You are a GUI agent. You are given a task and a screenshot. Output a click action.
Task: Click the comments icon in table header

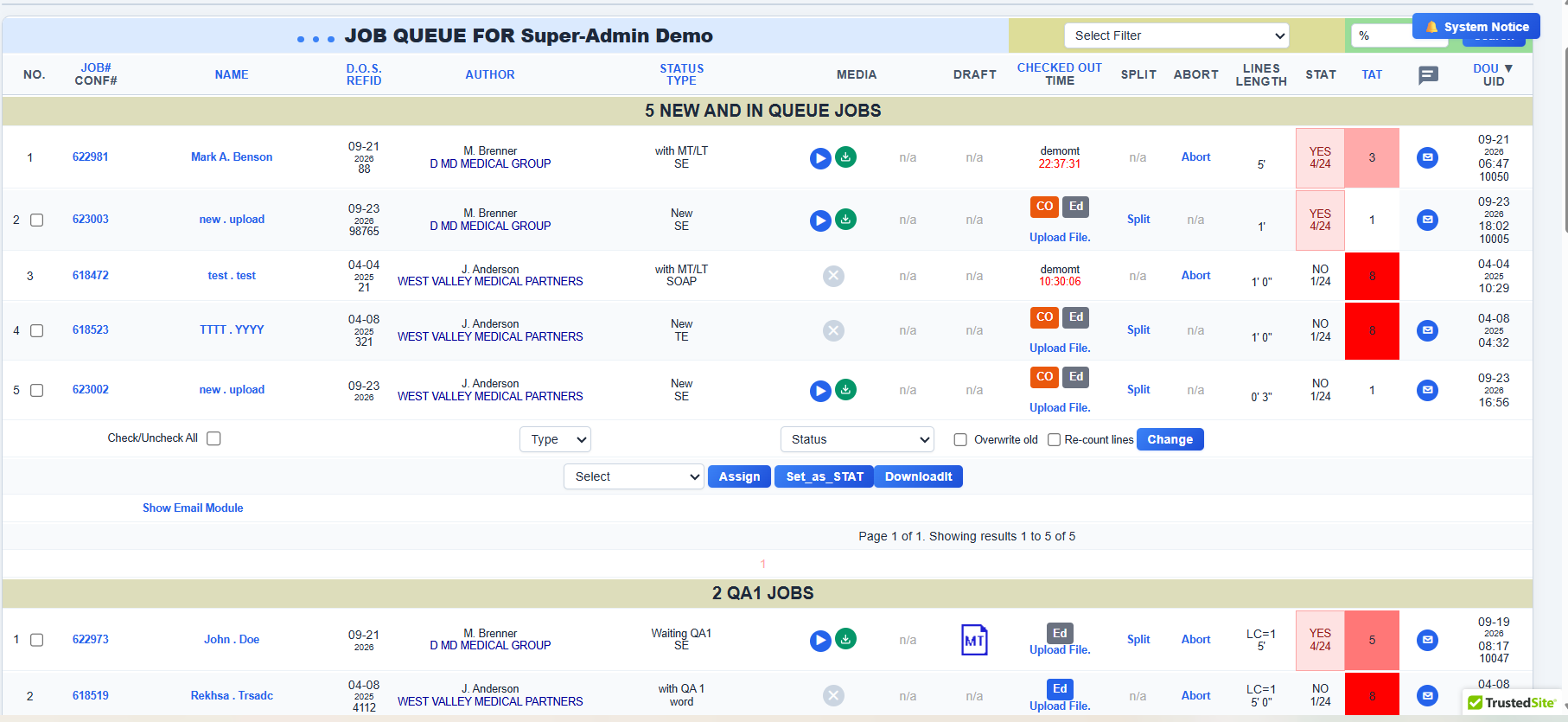[x=1429, y=75]
